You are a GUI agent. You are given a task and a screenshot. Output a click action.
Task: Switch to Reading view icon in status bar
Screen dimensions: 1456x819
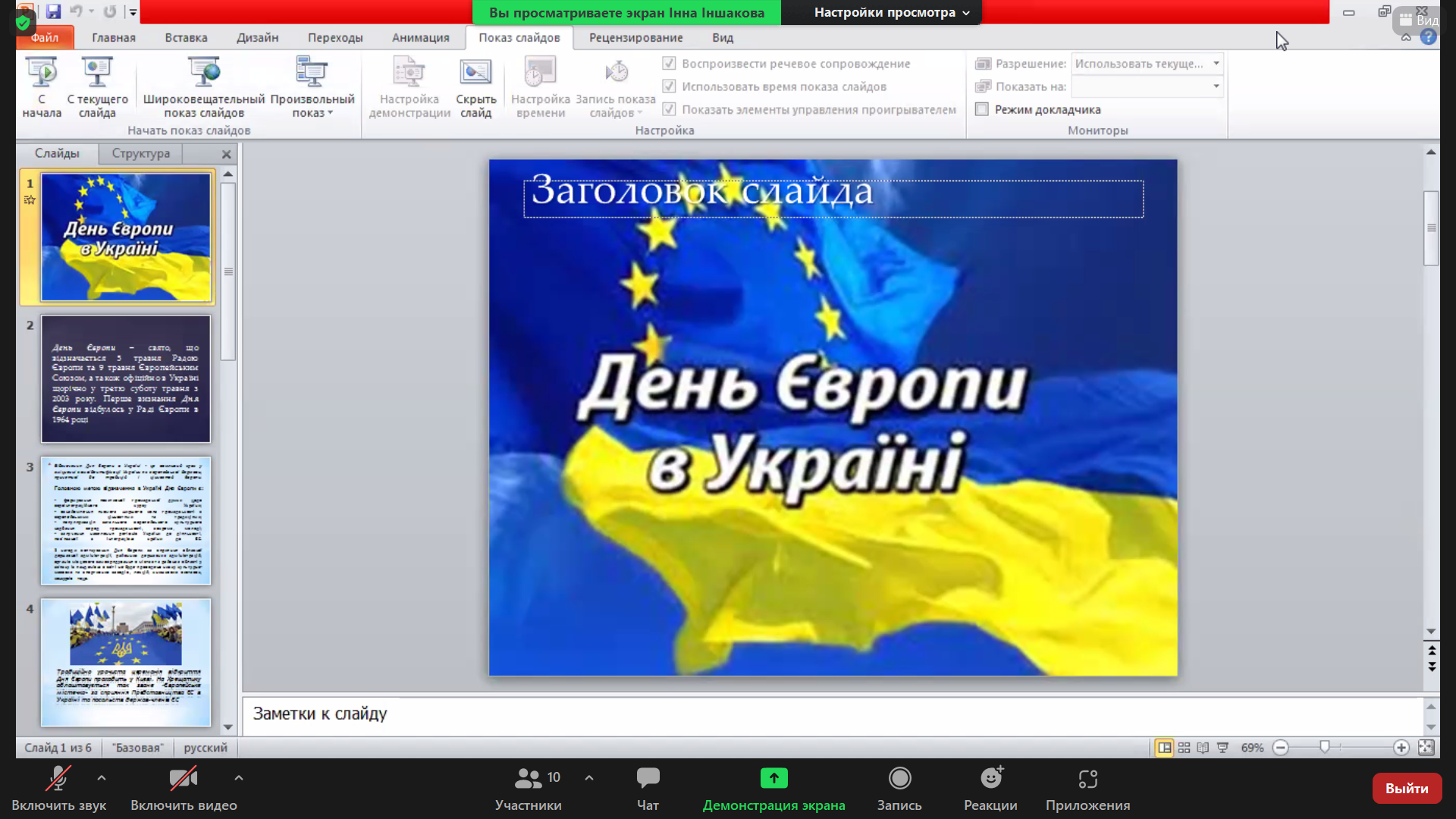click(x=1203, y=748)
